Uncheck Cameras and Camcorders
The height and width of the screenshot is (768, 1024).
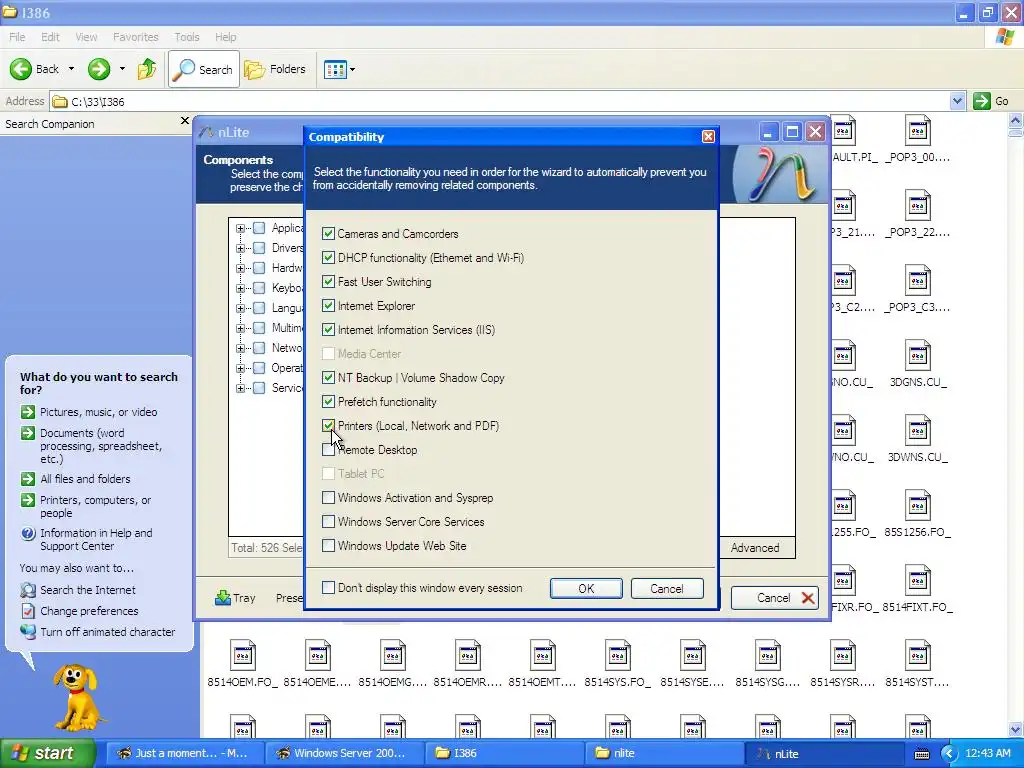click(328, 234)
